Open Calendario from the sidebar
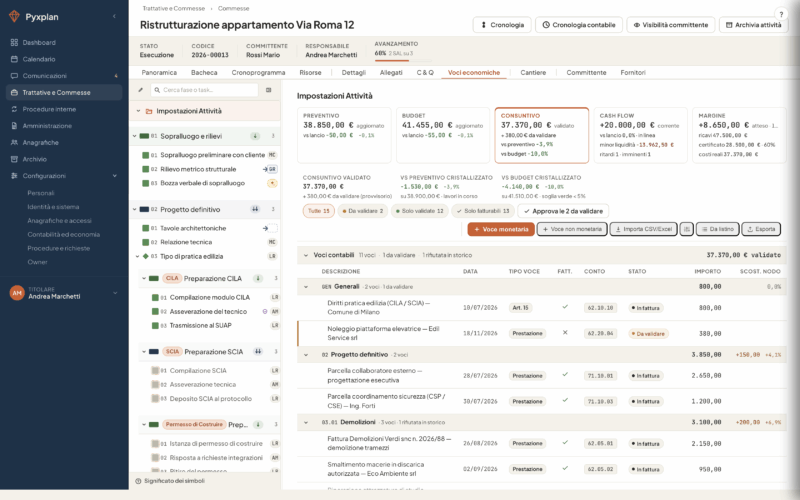The height and width of the screenshot is (500, 800). click(x=39, y=59)
